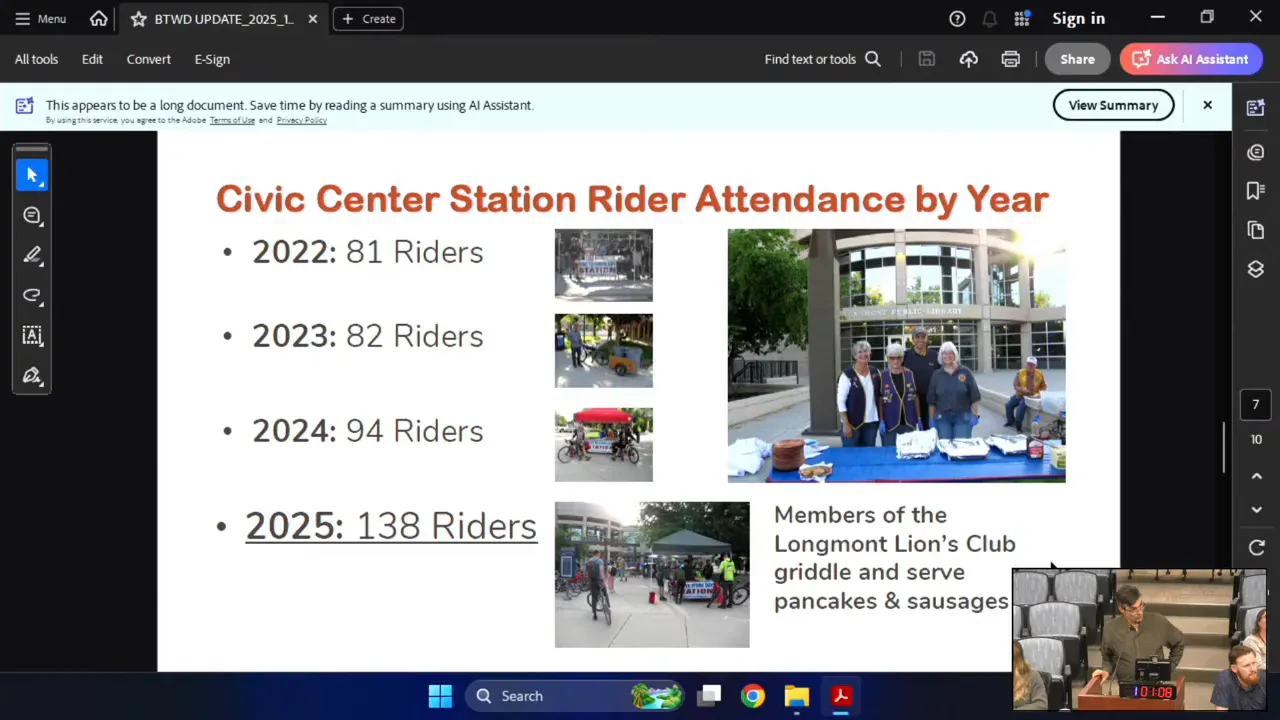Open the Add Comment tool
The height and width of the screenshot is (720, 1280).
33,215
